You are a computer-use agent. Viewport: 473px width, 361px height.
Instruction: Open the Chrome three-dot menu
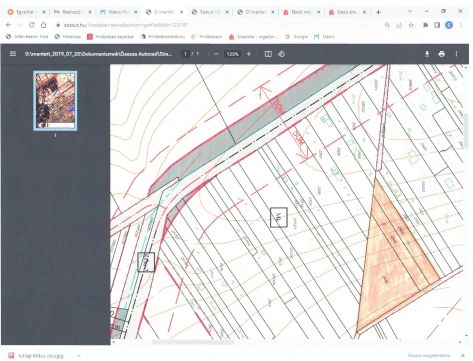[461, 25]
